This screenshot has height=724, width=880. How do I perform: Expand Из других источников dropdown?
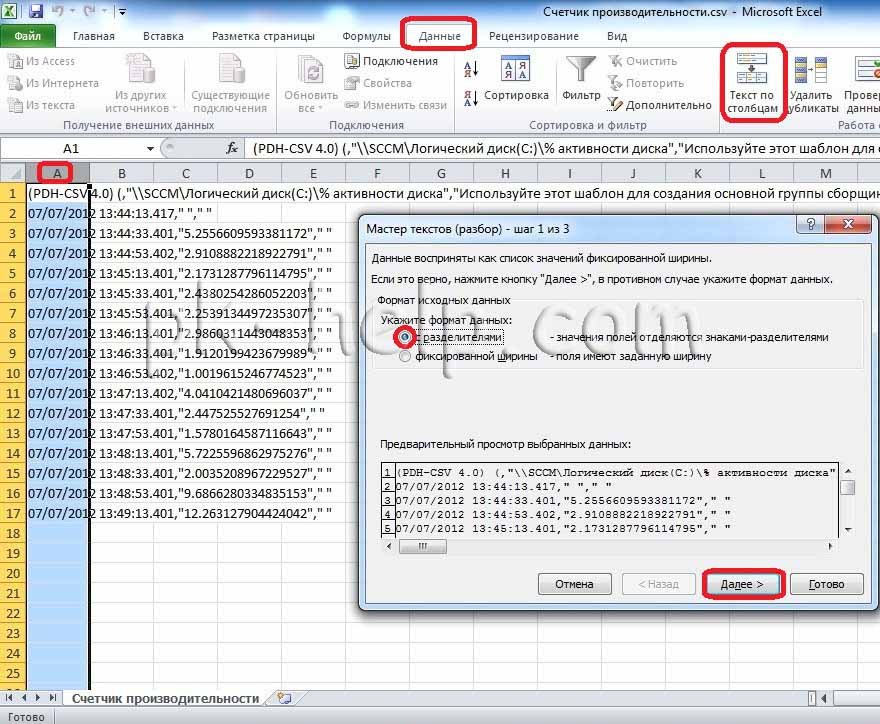(141, 84)
